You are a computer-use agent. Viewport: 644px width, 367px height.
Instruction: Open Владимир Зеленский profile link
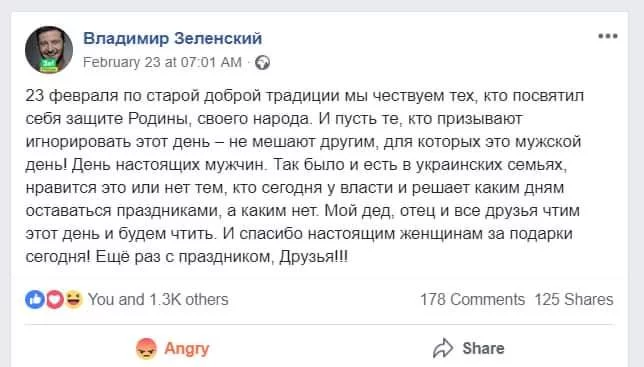(x=172, y=39)
